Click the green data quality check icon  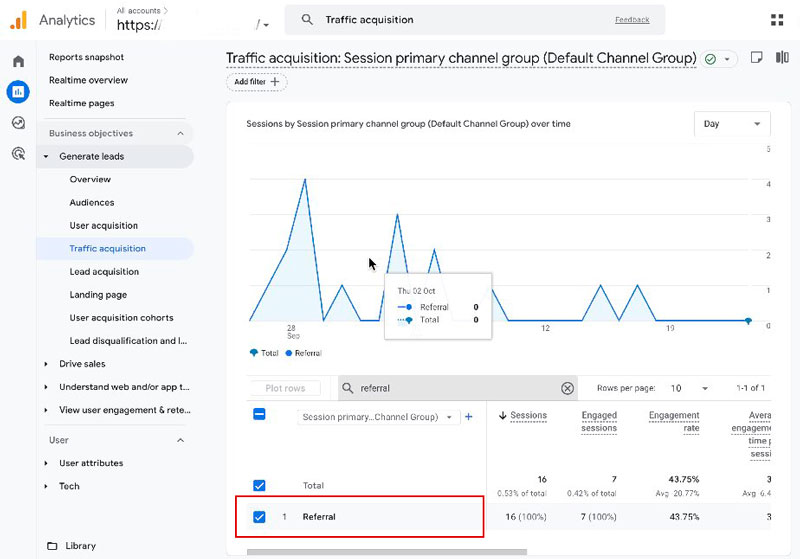pyautogui.click(x=710, y=59)
